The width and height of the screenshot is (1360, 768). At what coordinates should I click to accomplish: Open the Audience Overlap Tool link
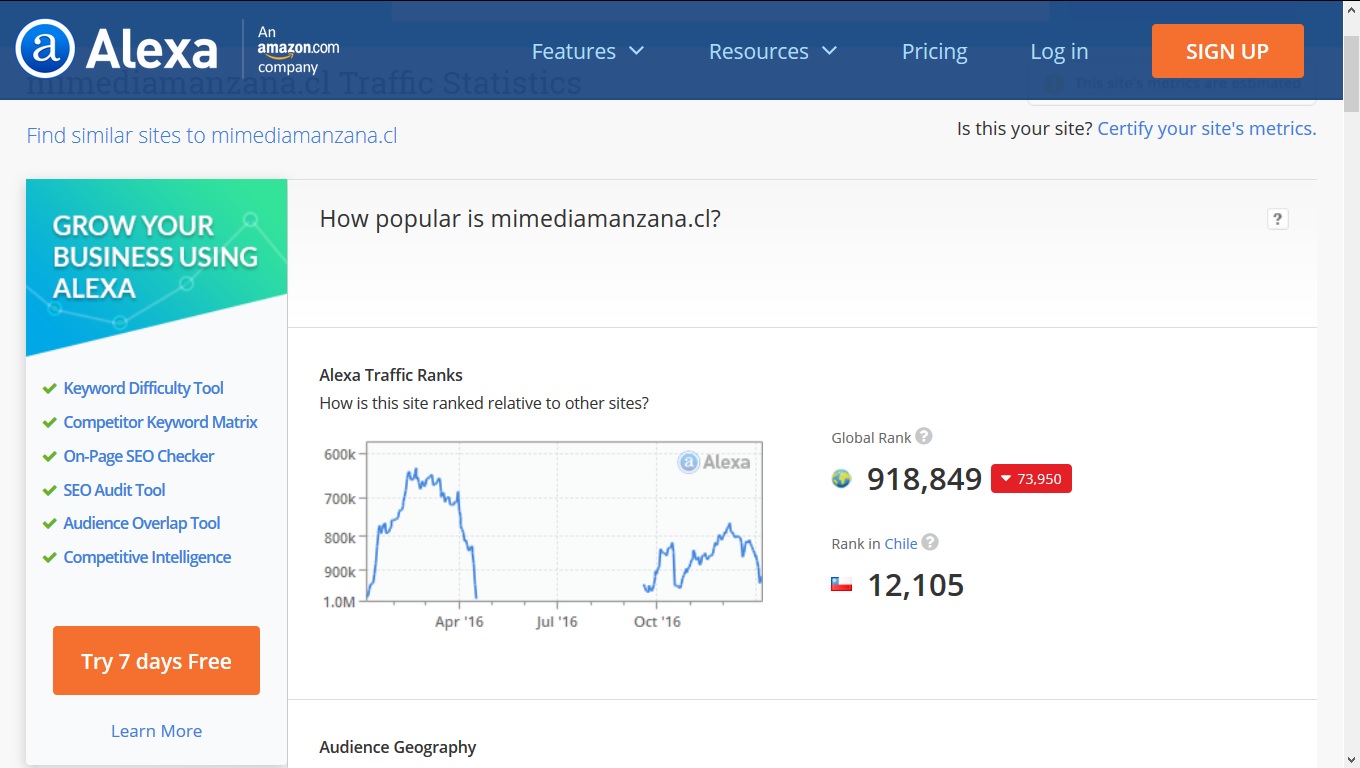[x=142, y=523]
